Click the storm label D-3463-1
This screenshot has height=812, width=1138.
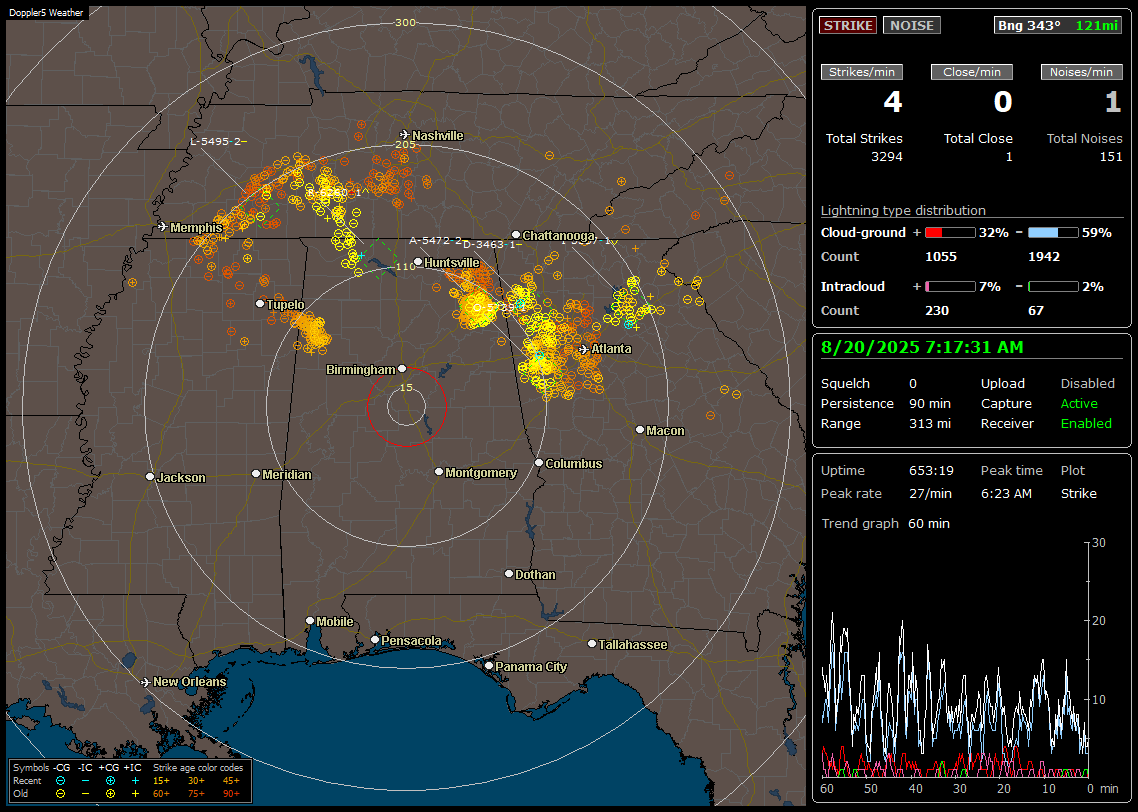coord(492,245)
